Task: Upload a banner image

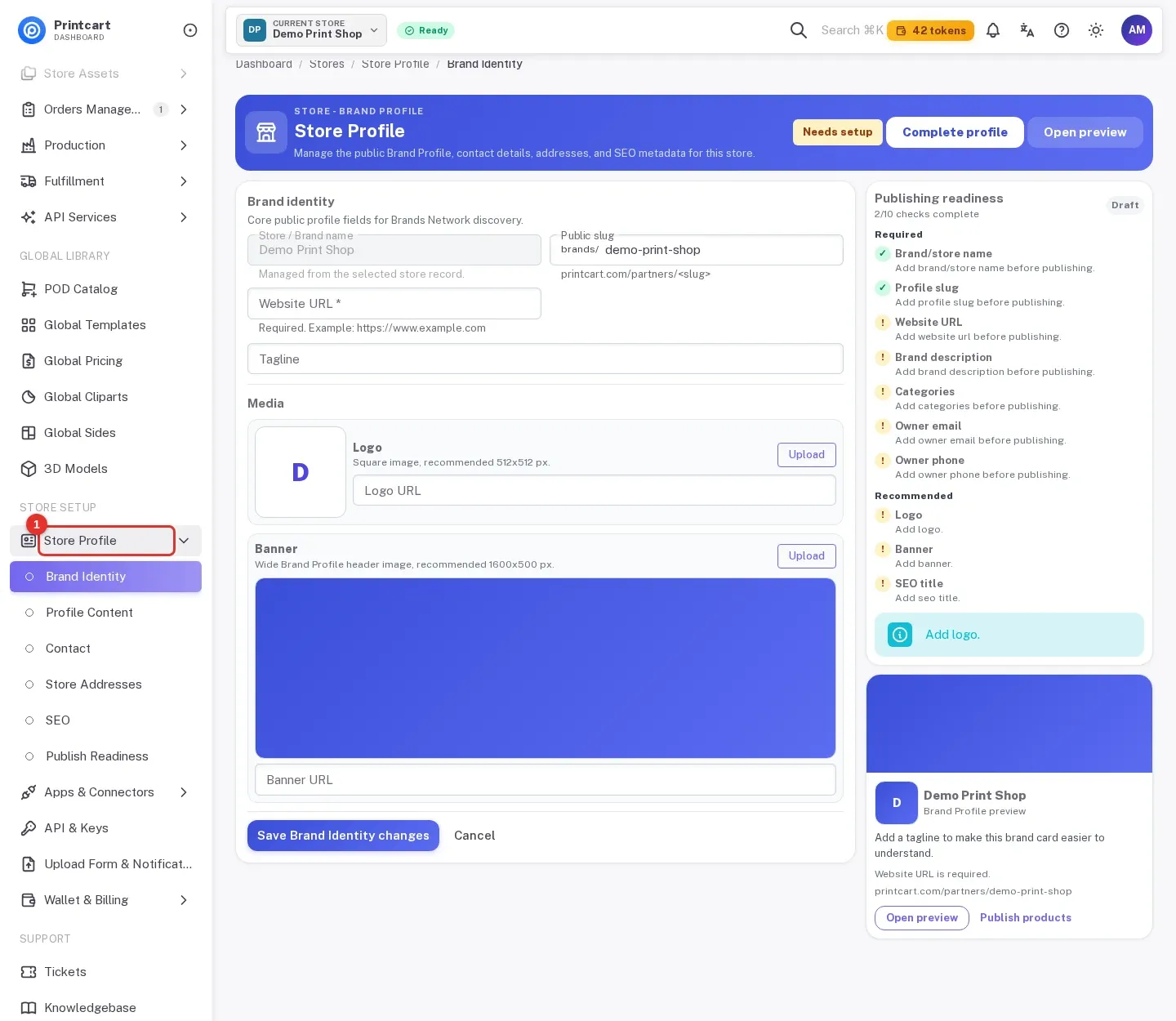Action: [806, 556]
